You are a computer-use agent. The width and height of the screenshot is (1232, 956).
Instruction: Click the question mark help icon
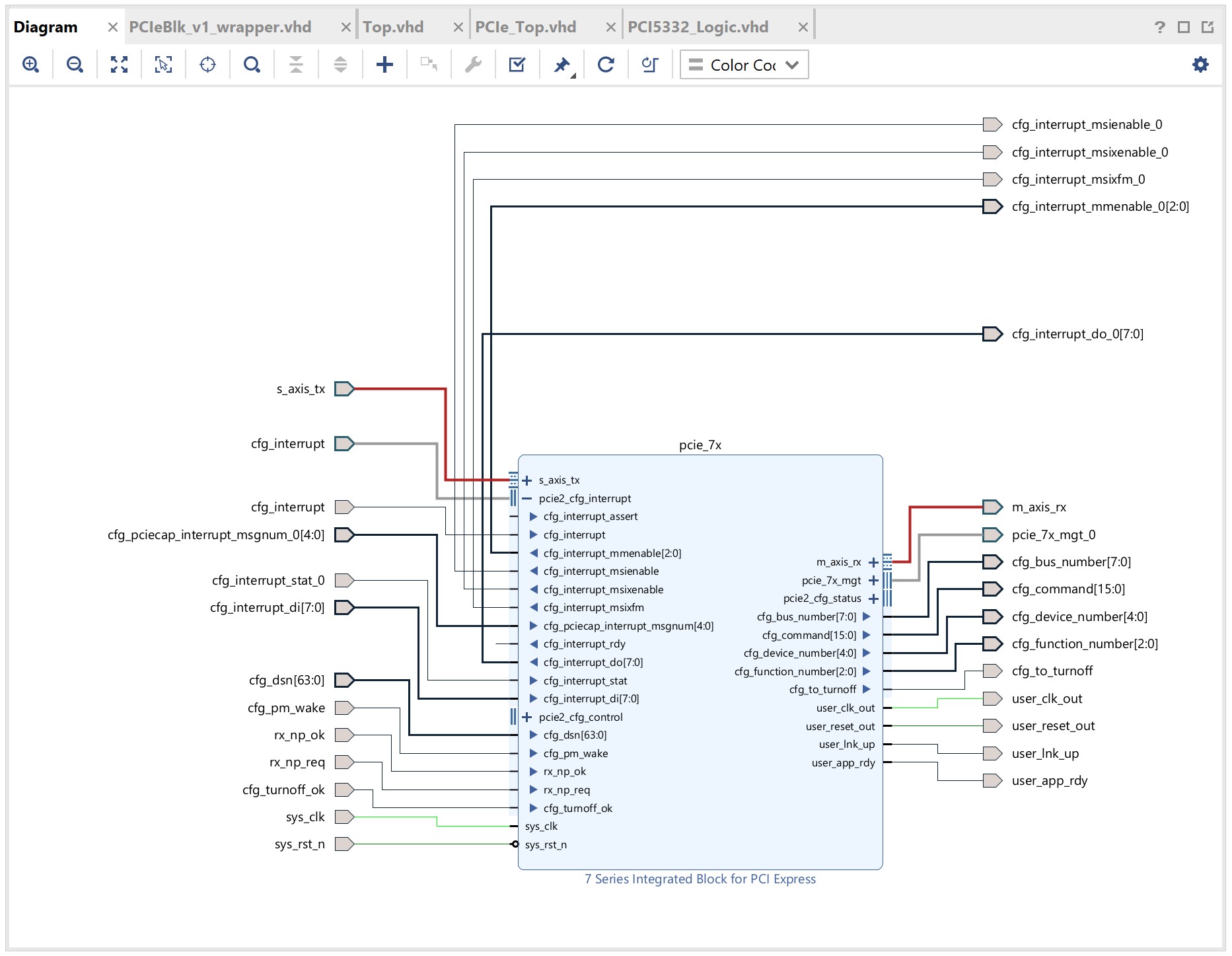point(1160,27)
